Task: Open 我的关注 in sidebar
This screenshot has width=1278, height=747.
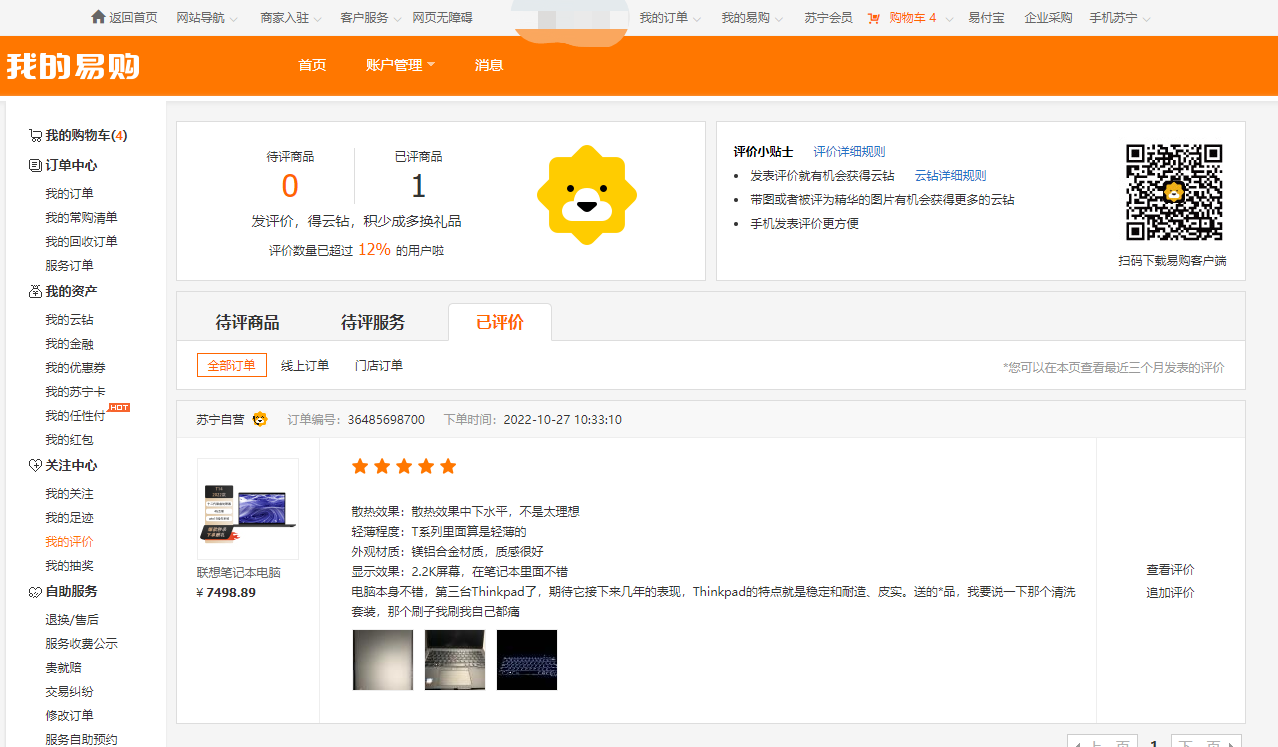Action: tap(69, 494)
